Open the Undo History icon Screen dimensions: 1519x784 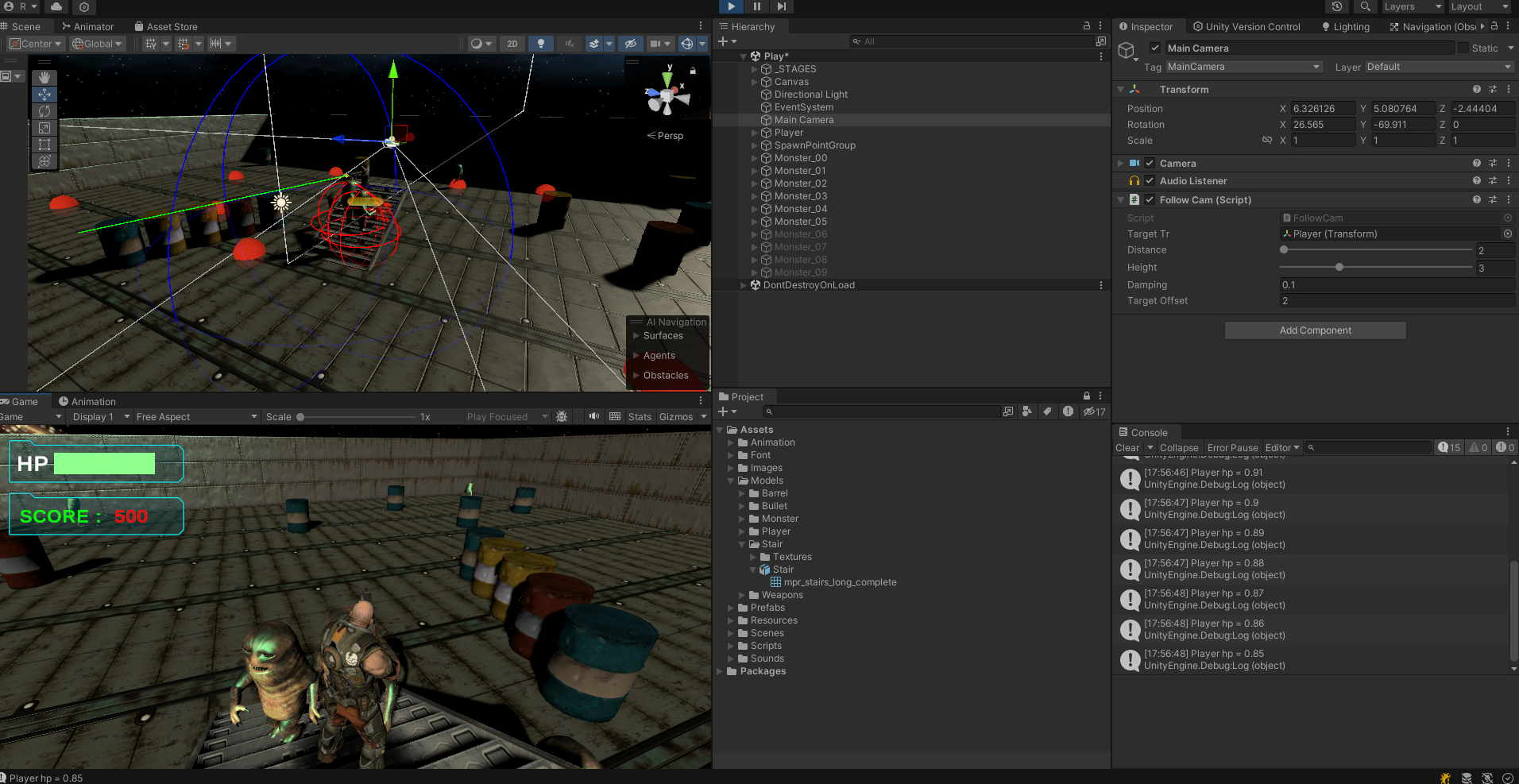pyautogui.click(x=1337, y=6)
